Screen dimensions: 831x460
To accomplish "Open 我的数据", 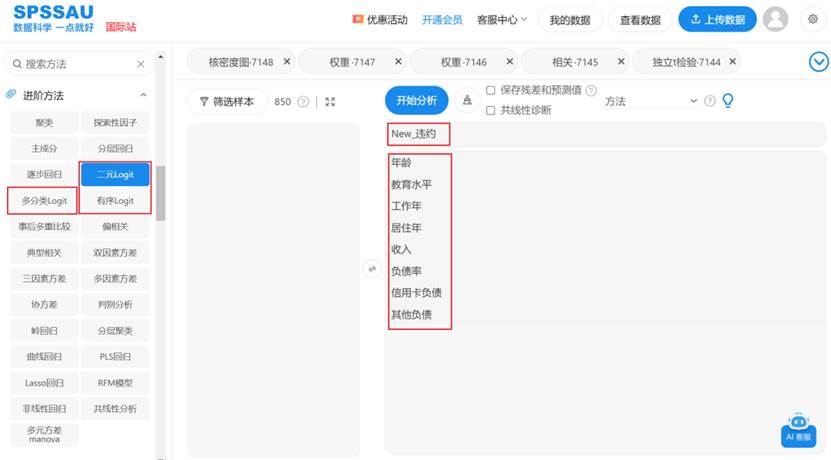I will click(570, 20).
